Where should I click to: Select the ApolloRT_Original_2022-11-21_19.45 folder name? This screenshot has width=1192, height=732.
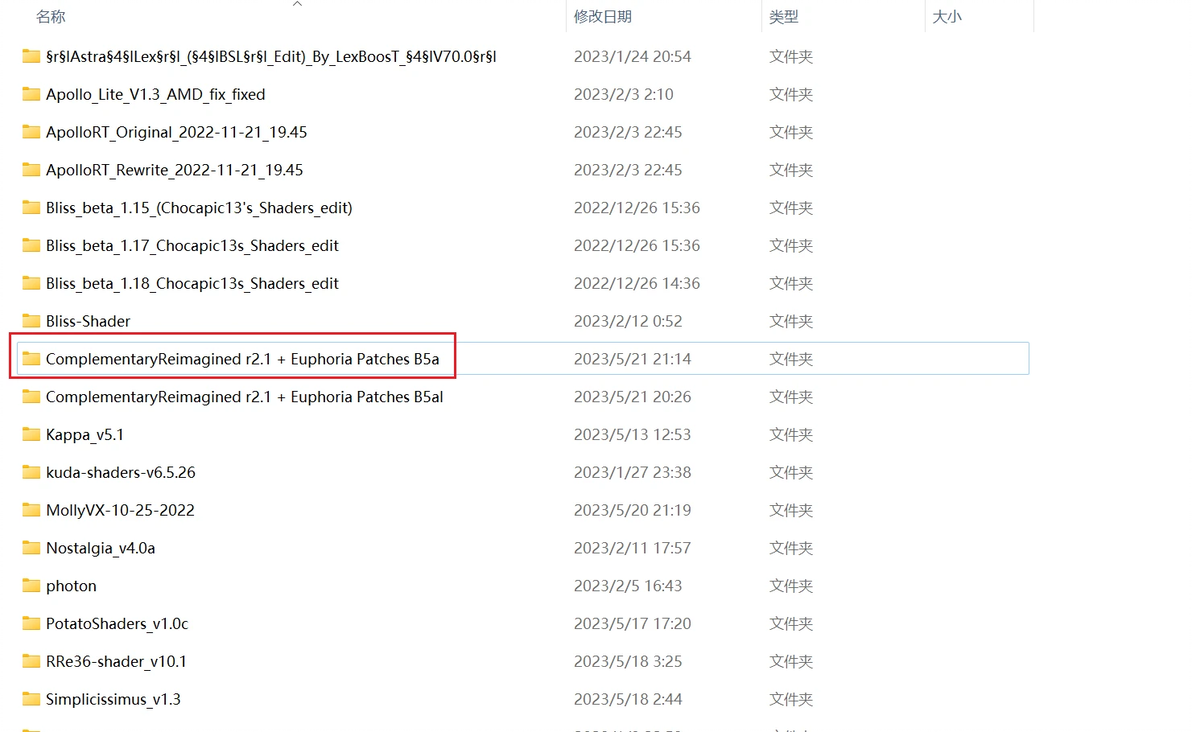coord(176,132)
